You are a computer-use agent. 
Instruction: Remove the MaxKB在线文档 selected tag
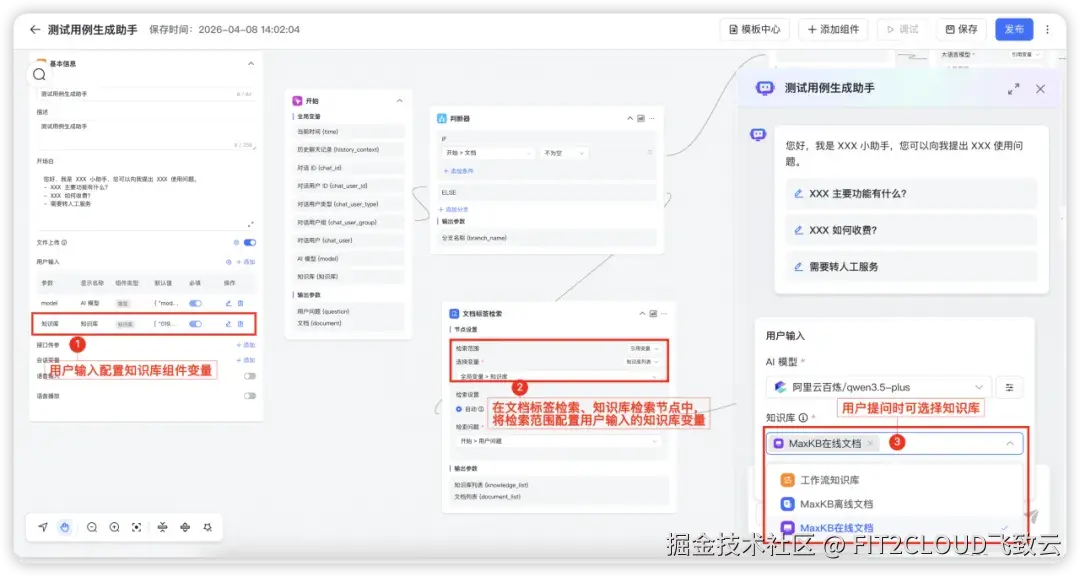point(871,443)
